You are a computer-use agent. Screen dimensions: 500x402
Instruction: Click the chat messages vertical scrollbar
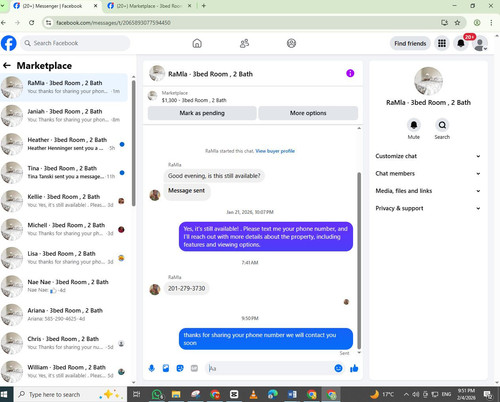(x=359, y=260)
